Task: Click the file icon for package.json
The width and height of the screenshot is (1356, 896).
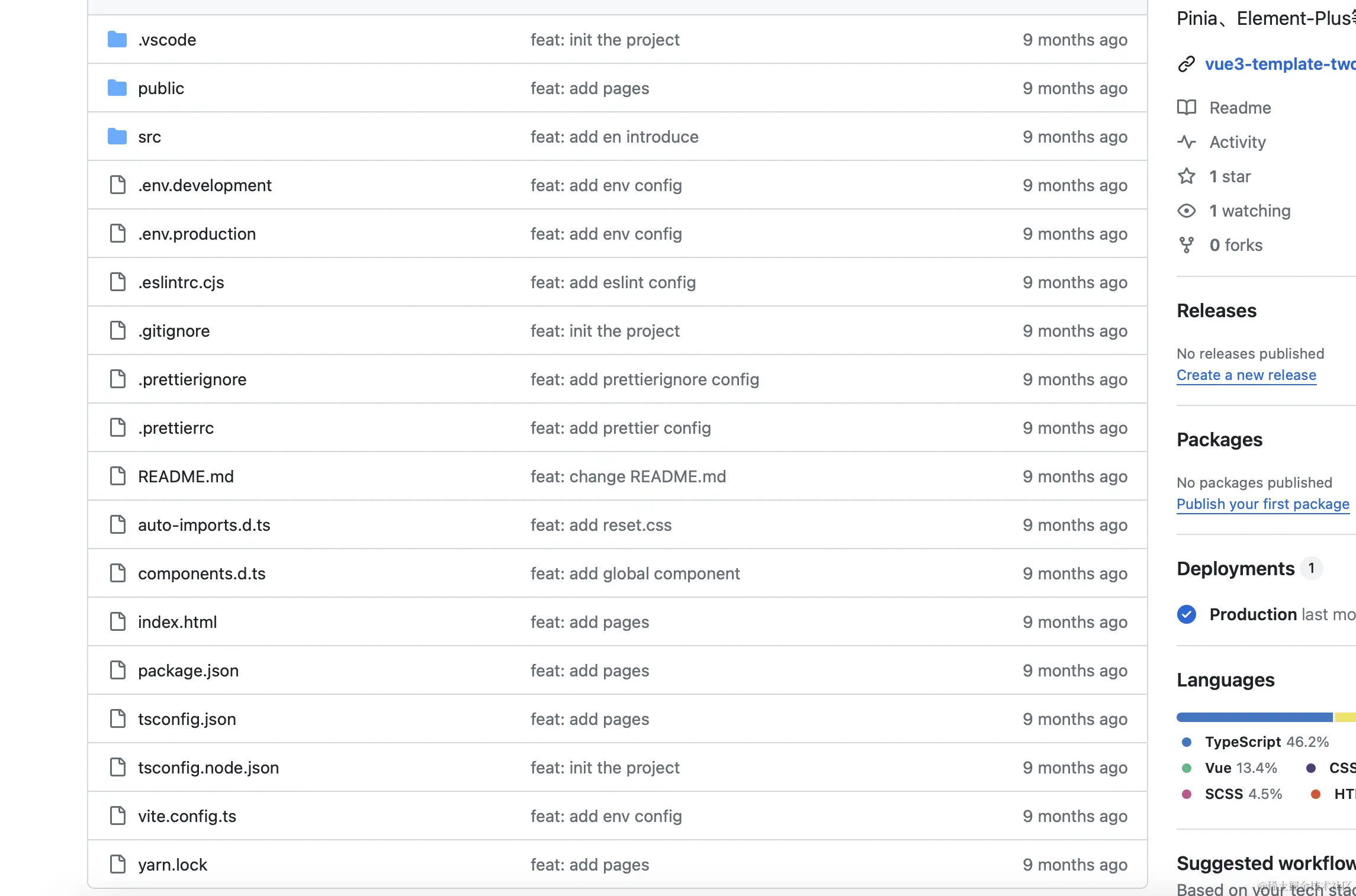Action: pos(118,671)
